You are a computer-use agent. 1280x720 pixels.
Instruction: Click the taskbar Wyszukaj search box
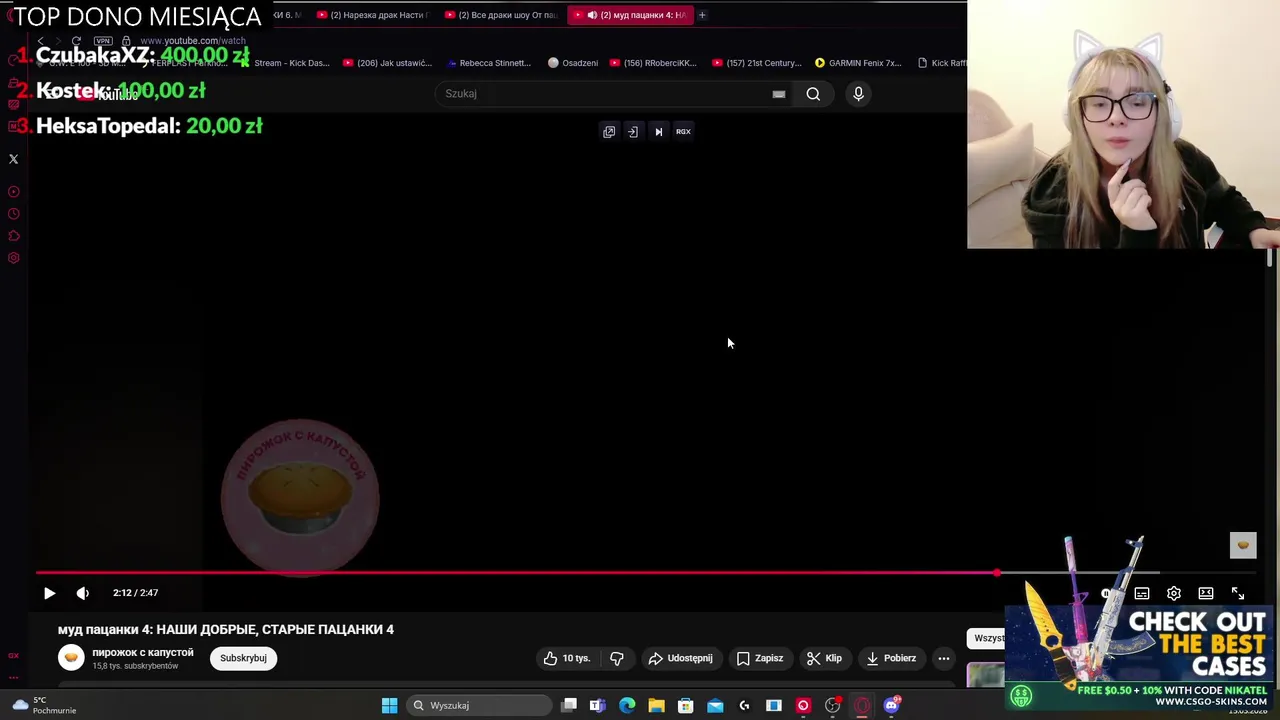point(479,705)
